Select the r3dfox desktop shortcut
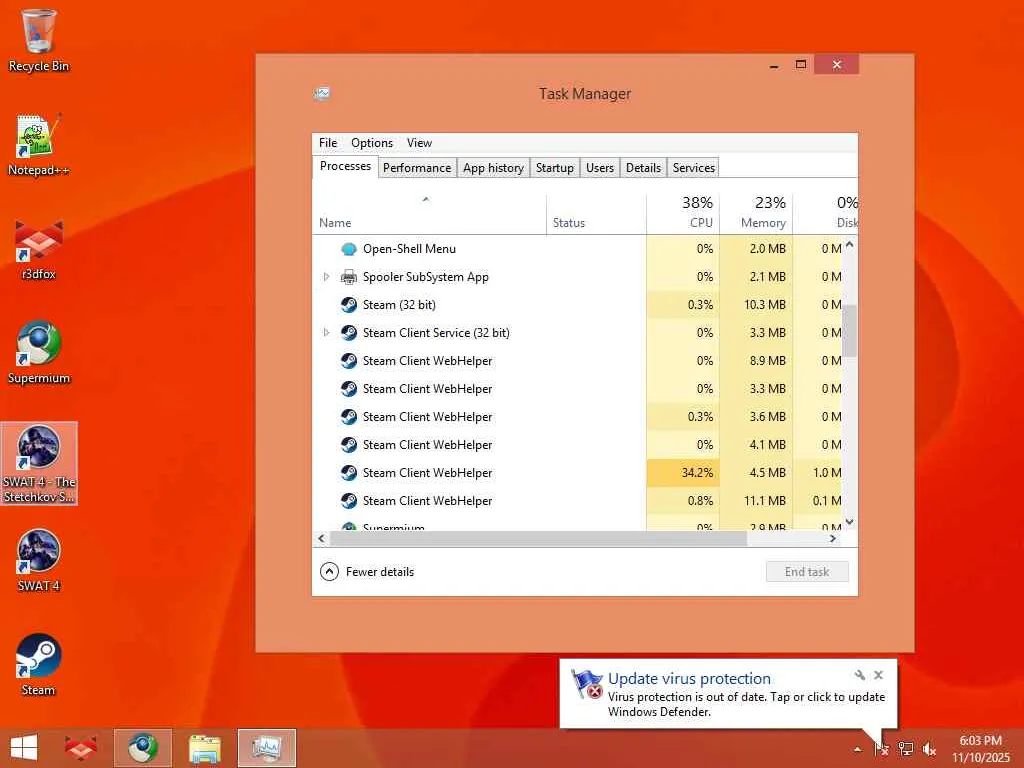1024x768 pixels. [x=39, y=249]
